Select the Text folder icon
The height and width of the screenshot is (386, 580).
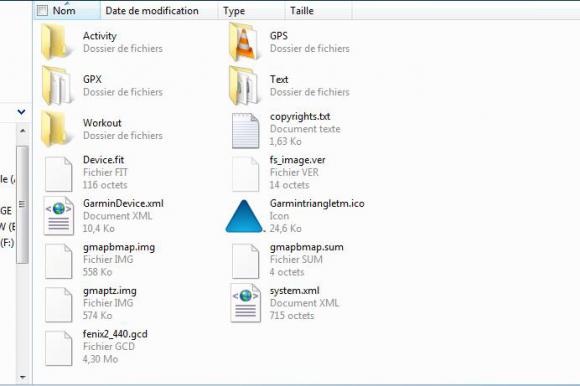click(244, 85)
